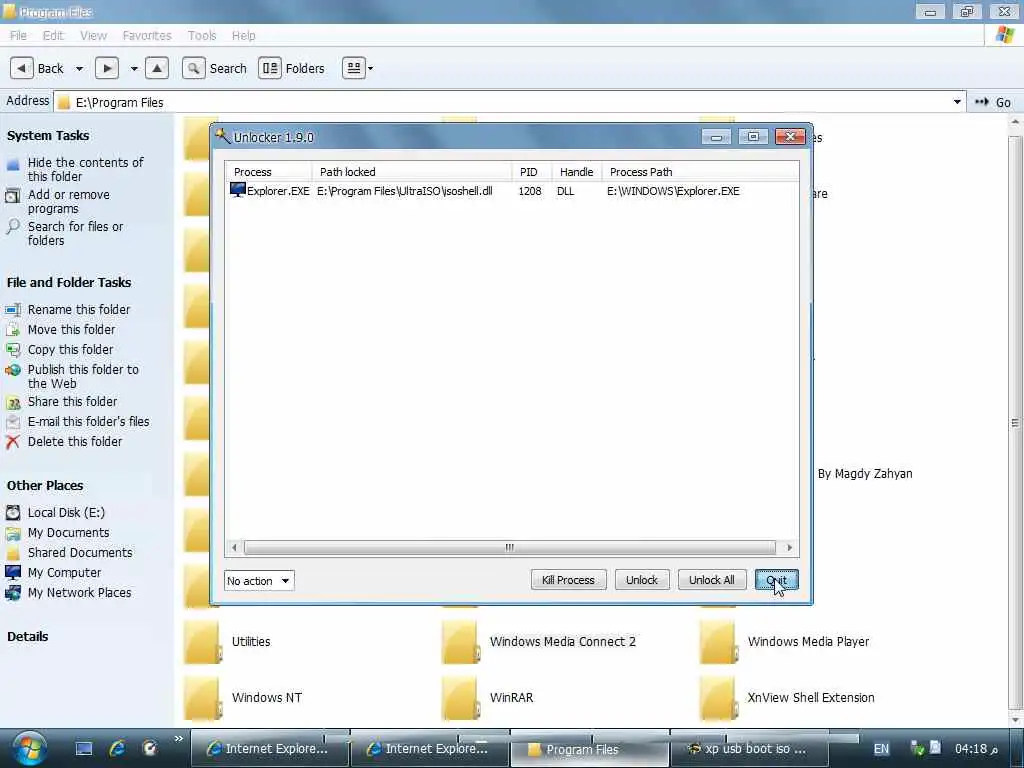Open the Search toolbar button
The height and width of the screenshot is (768, 1024).
(215, 68)
